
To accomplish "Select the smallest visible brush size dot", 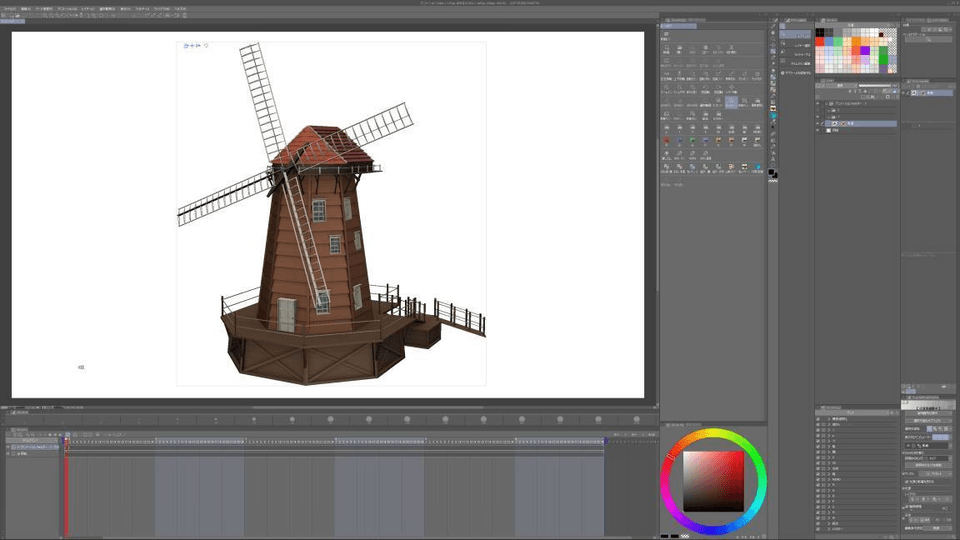I will coord(139,420).
